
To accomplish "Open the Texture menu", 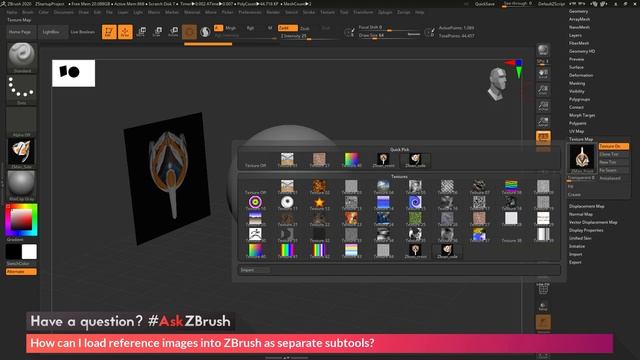I will pos(327,12).
